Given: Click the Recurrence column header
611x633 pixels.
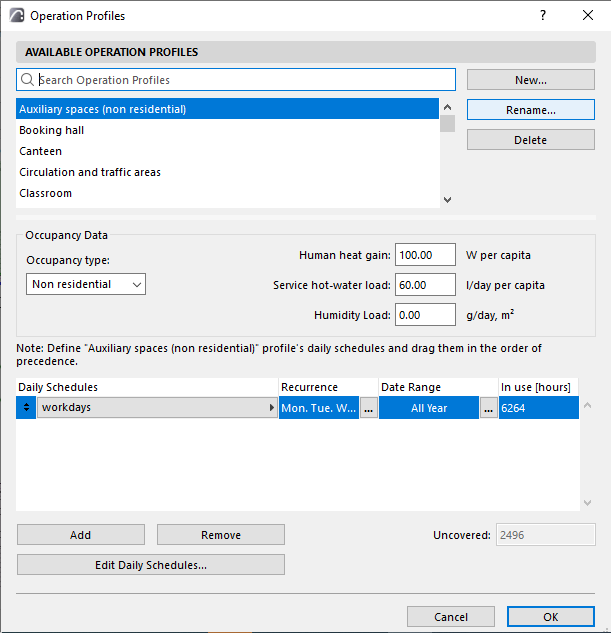Looking at the screenshot, I should point(328,387).
